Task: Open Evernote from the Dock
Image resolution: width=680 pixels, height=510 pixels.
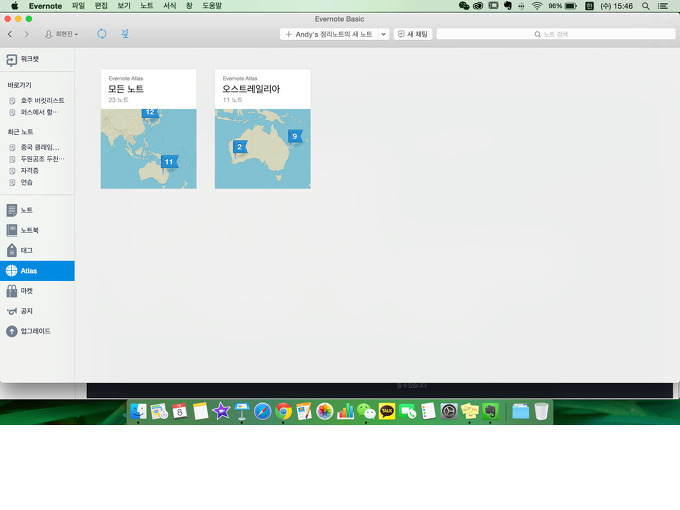Action: pos(490,411)
